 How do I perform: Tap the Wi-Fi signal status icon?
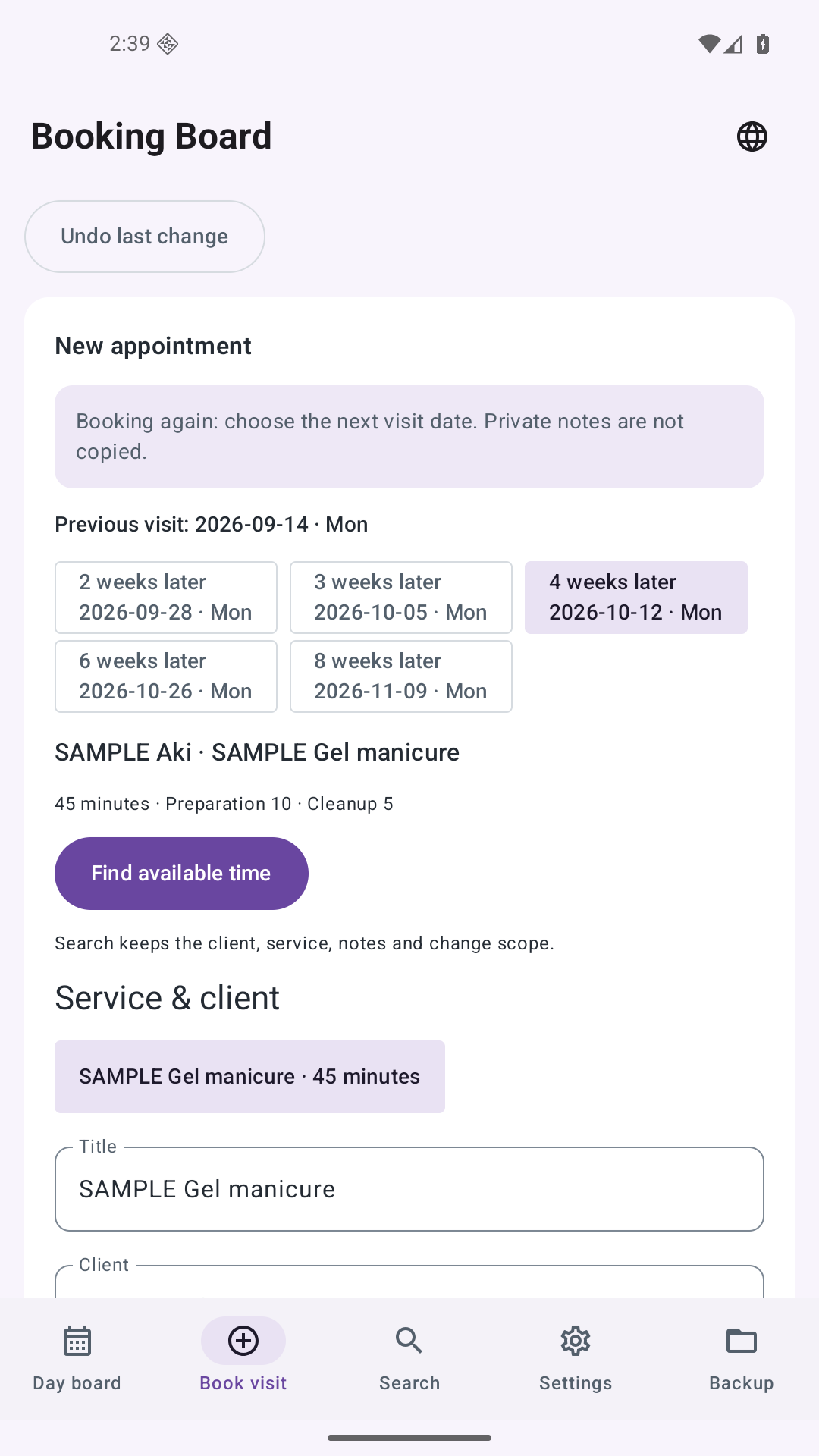(x=709, y=44)
